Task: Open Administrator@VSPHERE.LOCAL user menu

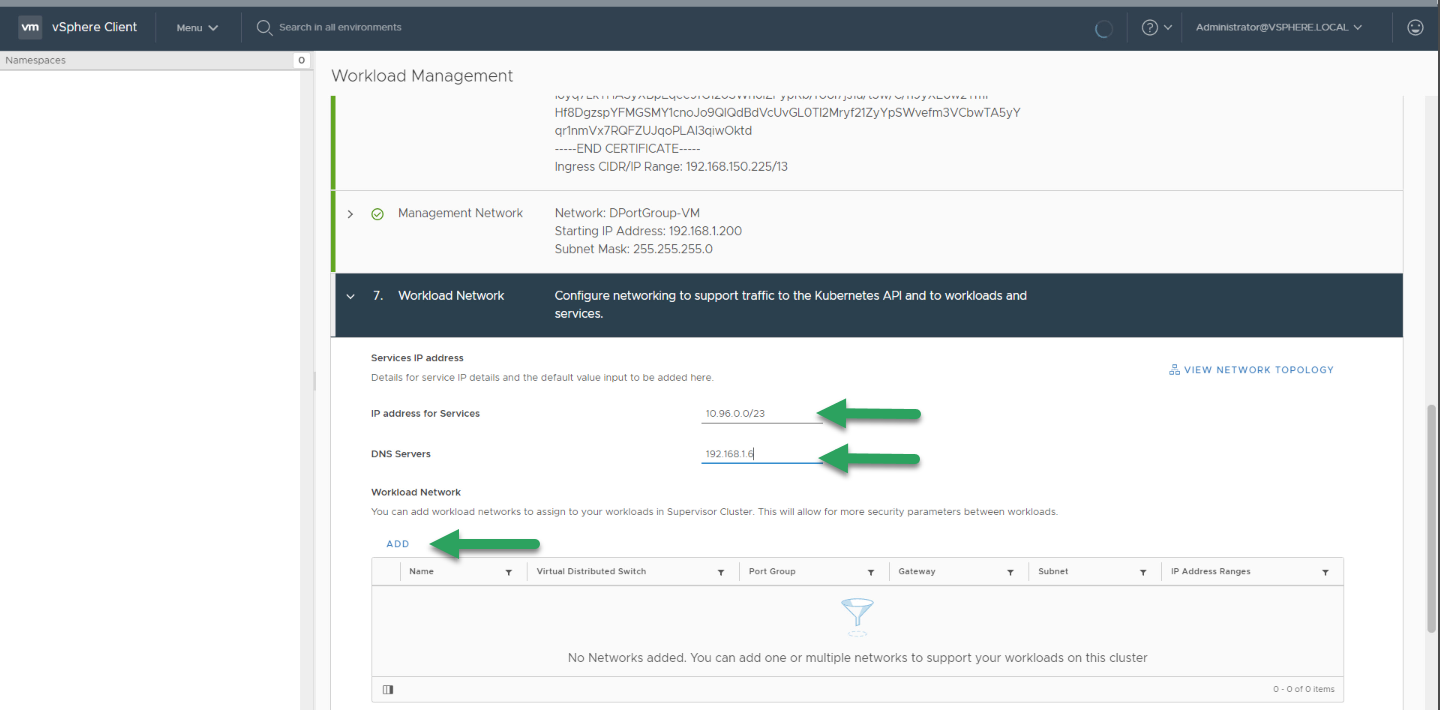Action: (1279, 28)
